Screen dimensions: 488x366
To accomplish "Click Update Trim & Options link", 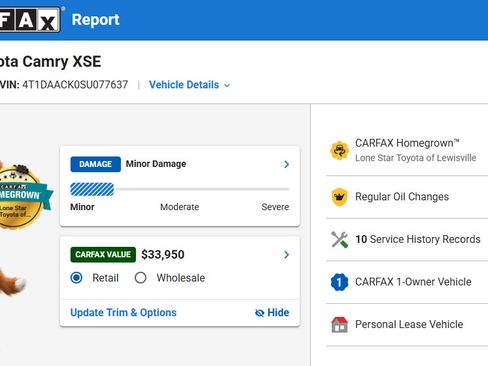I will point(123,313).
